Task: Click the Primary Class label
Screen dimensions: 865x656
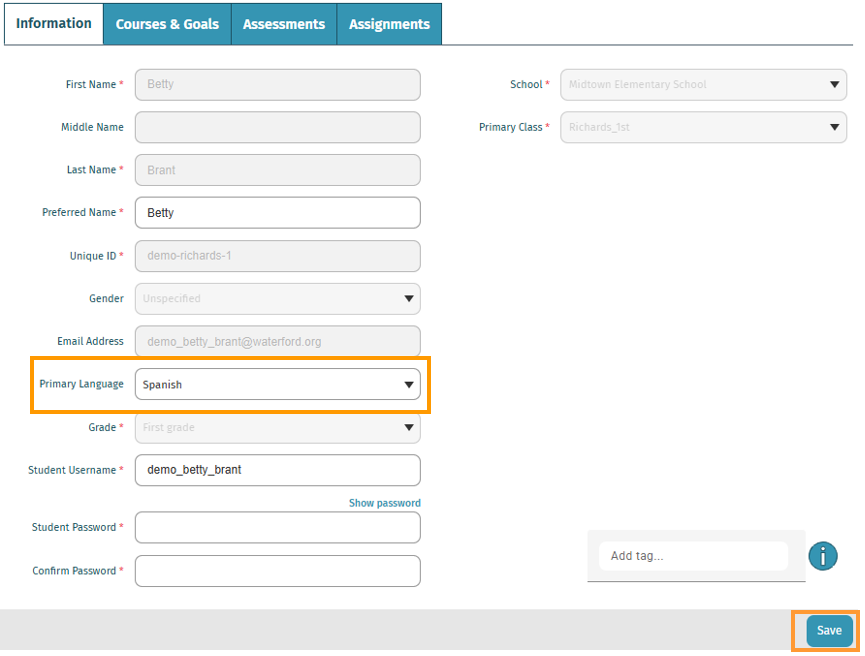Action: [510, 127]
